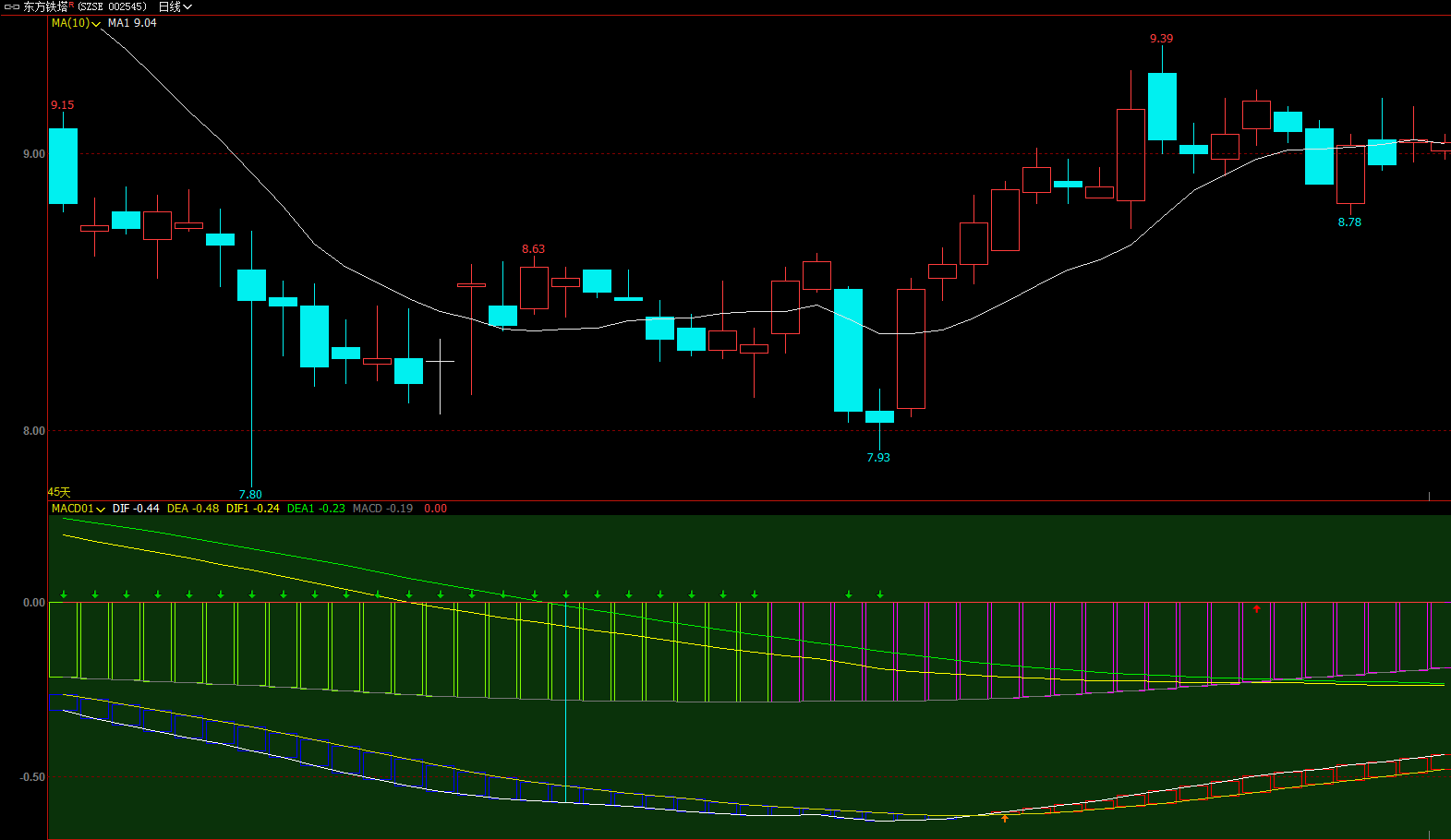The image size is (1451, 840).
Task: Click the 8.00 price axis label
Action: point(33,431)
